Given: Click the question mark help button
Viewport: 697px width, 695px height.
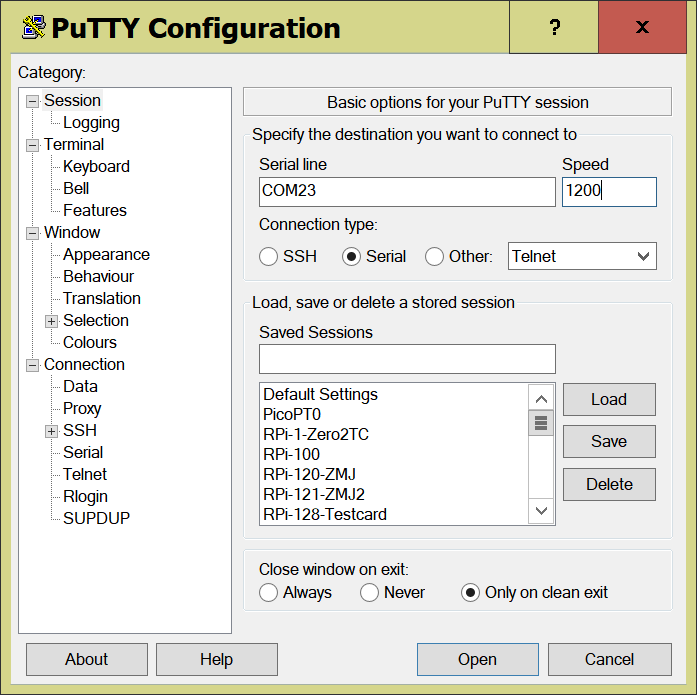Looking at the screenshot, I should [x=554, y=28].
